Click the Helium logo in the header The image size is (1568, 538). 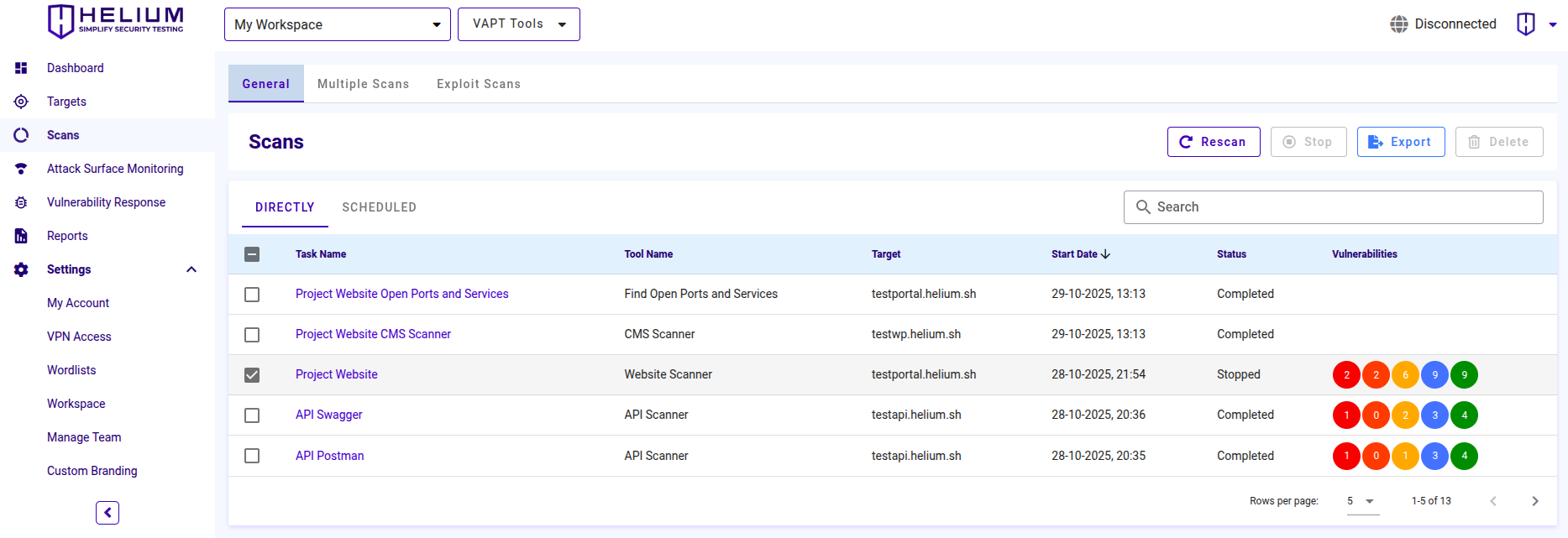click(115, 22)
